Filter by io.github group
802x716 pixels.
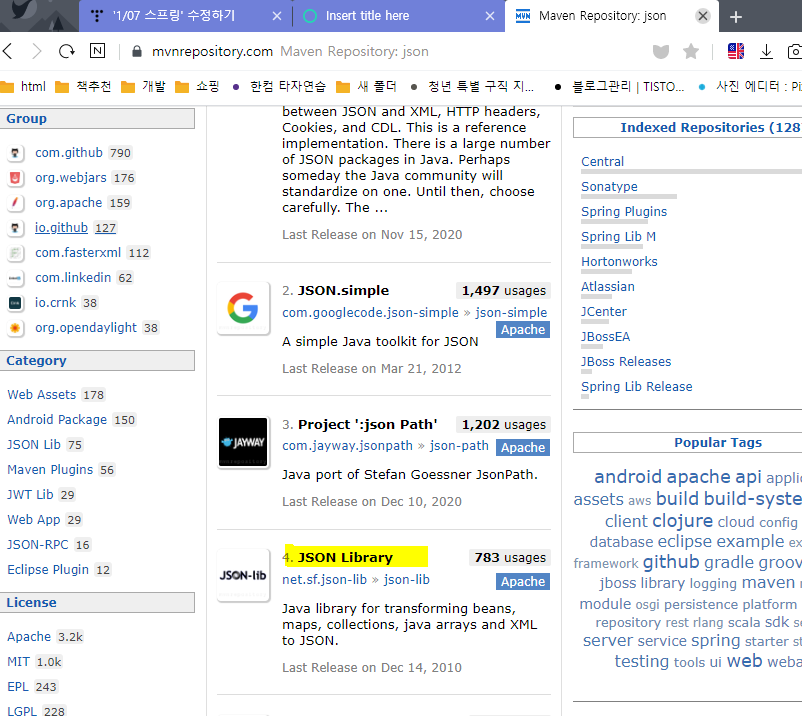[61, 228]
